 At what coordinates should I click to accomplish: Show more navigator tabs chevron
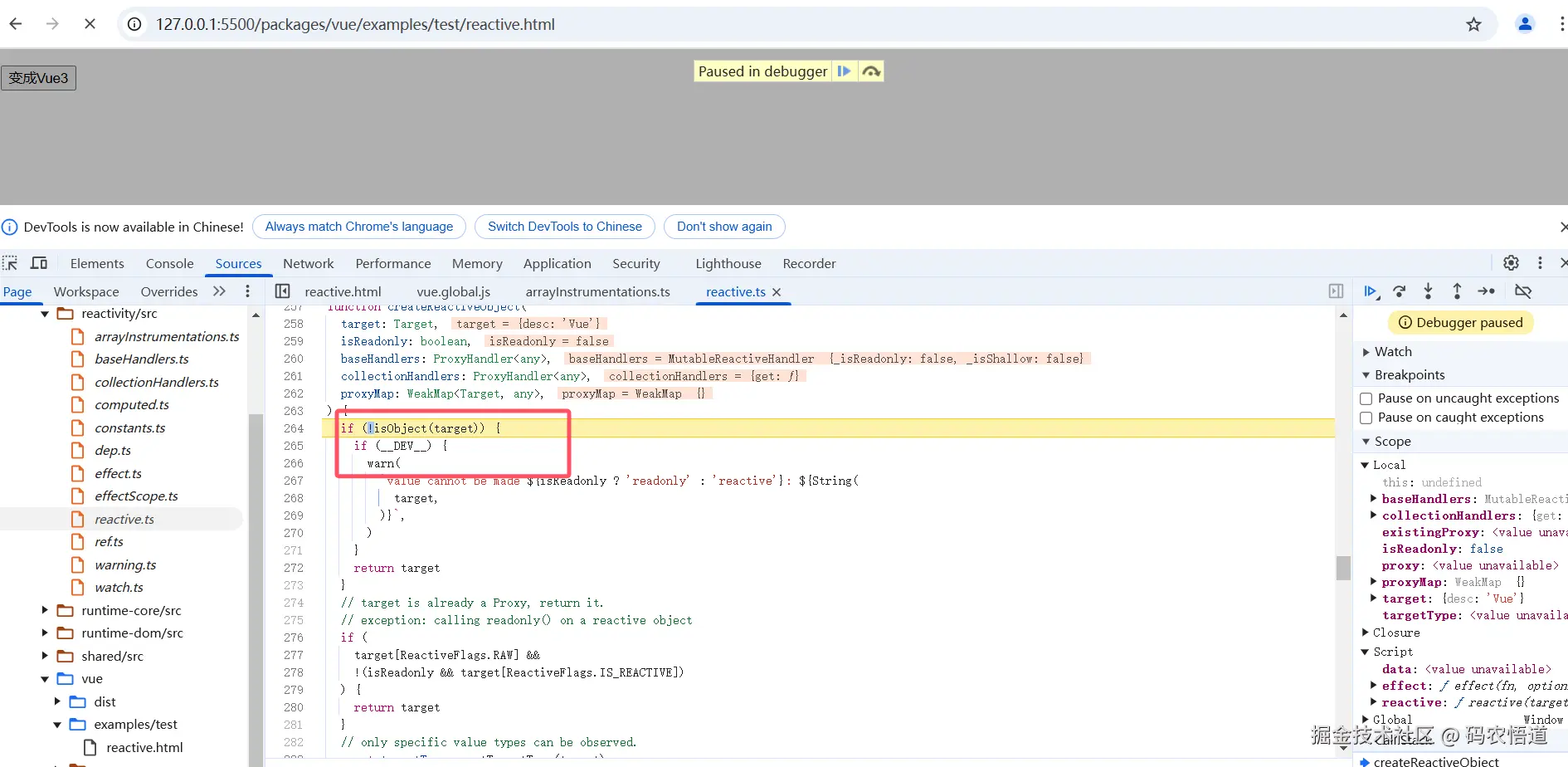[x=219, y=291]
